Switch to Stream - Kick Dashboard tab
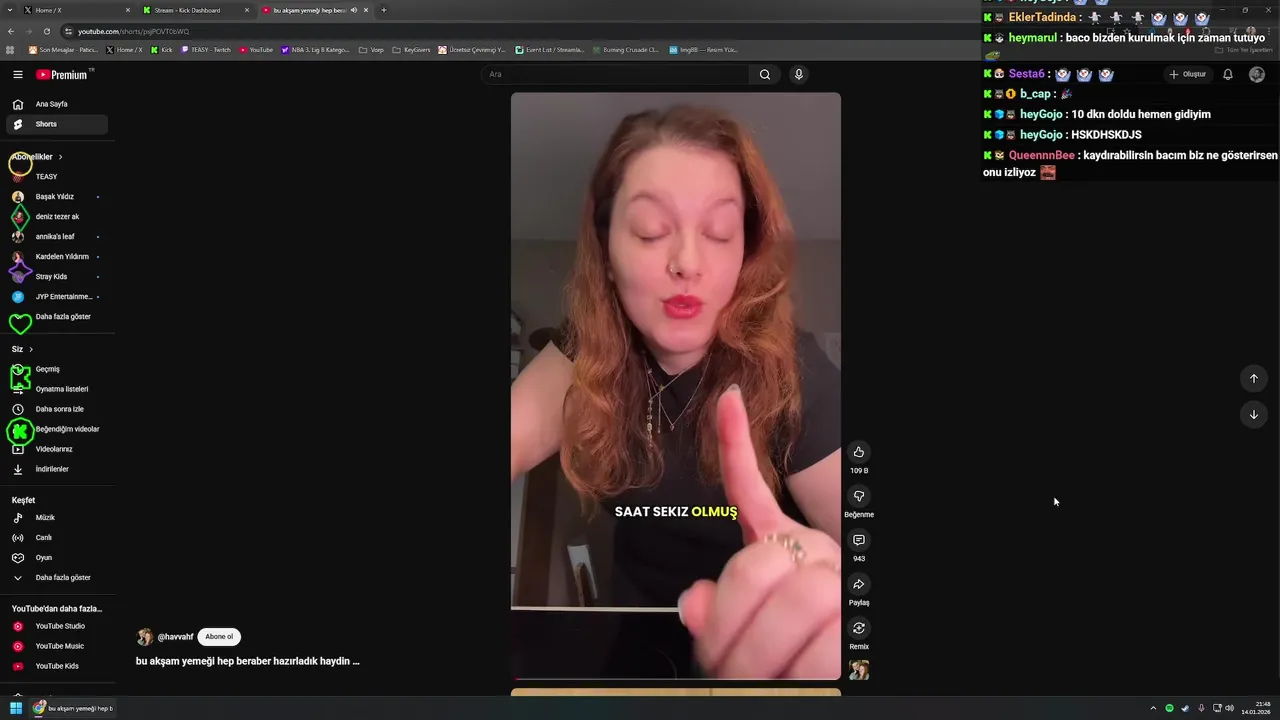This screenshot has width=1280, height=720. (196, 10)
